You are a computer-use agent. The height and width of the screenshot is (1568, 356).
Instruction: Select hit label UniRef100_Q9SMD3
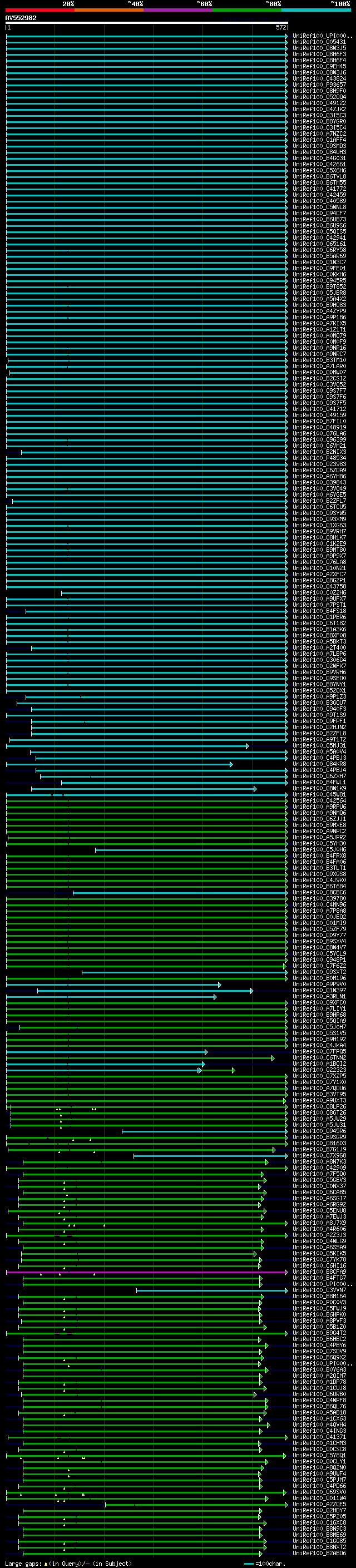319,146
